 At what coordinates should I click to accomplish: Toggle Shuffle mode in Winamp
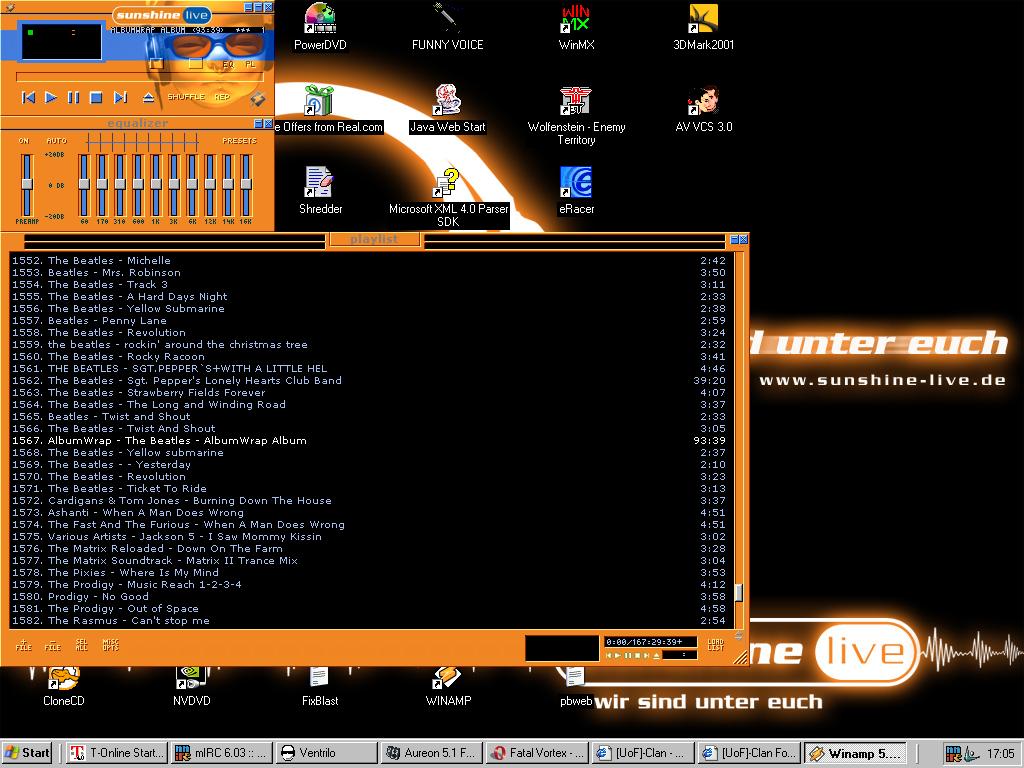coord(186,97)
